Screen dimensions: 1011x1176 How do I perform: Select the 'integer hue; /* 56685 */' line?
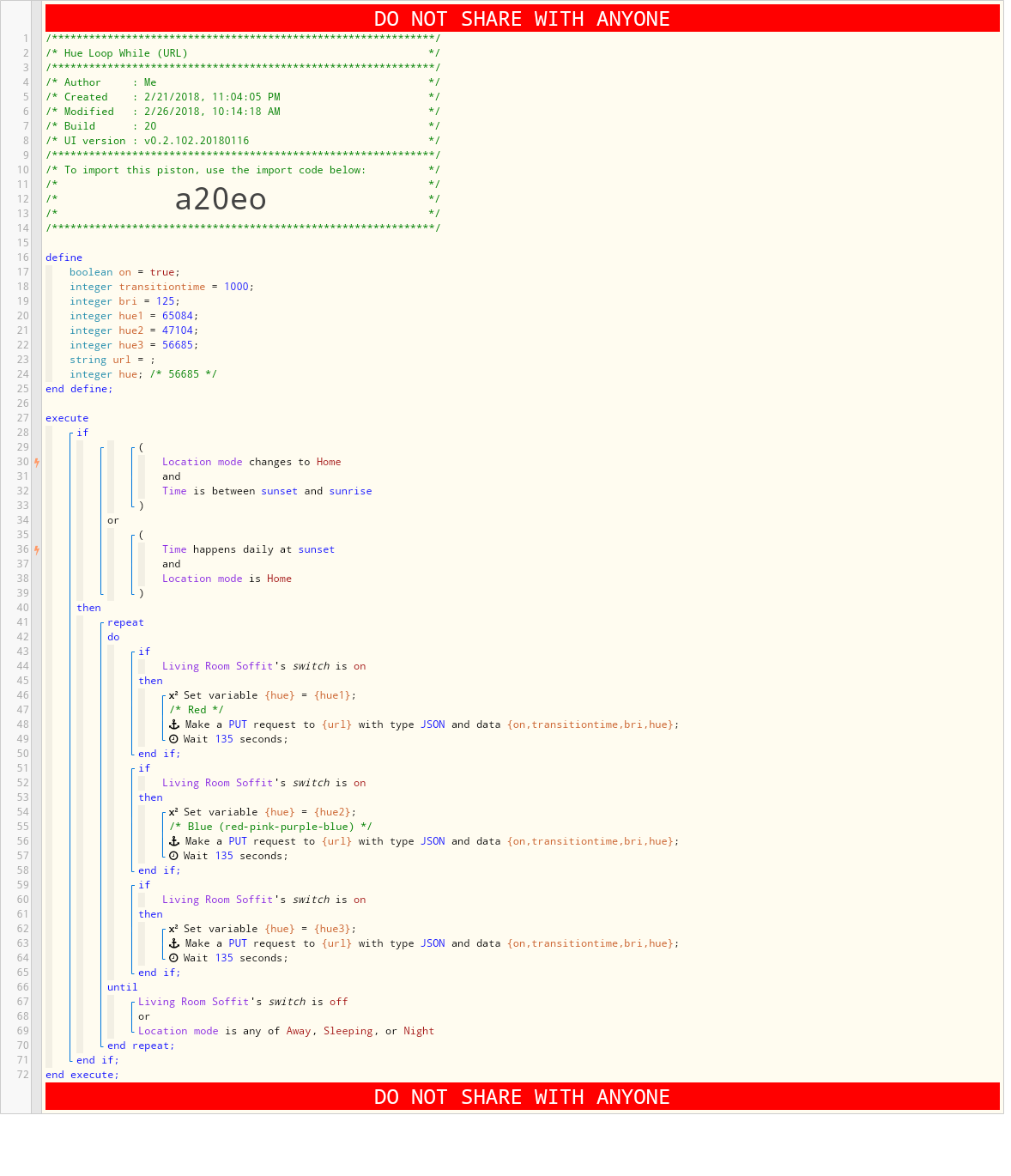(143, 374)
